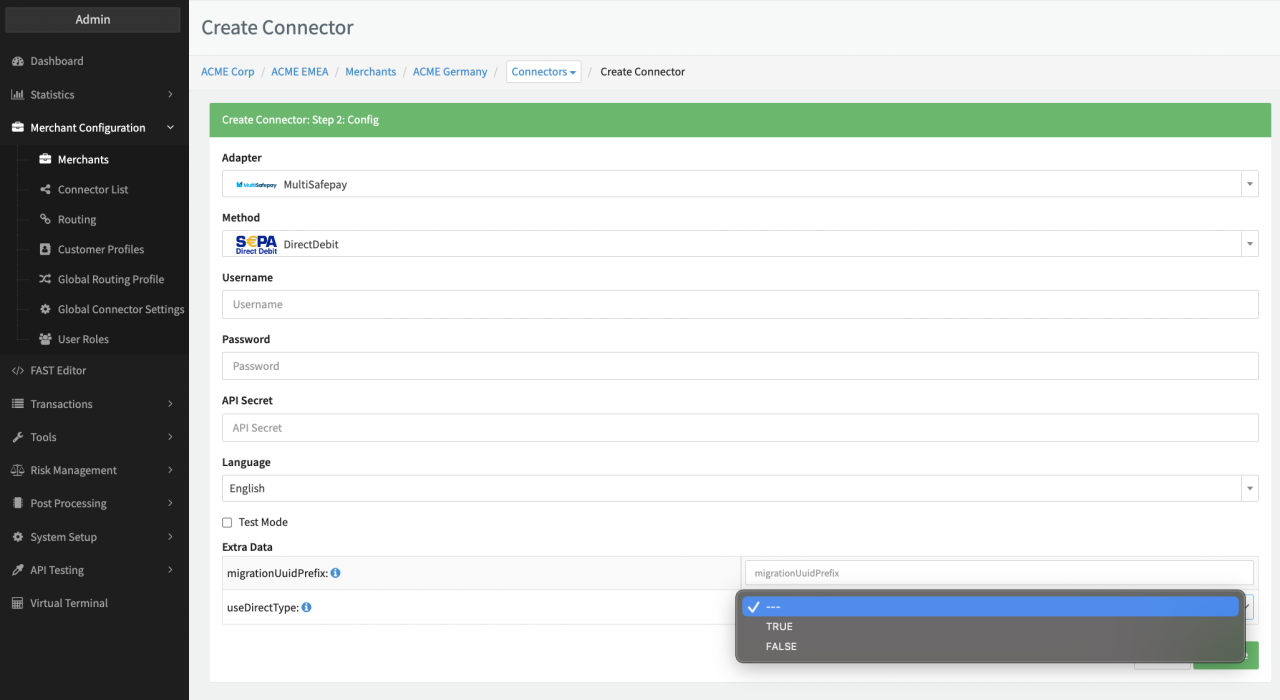This screenshot has width=1280, height=700.
Task: Choose FALSE in the useDirectType list
Action: coord(781,647)
